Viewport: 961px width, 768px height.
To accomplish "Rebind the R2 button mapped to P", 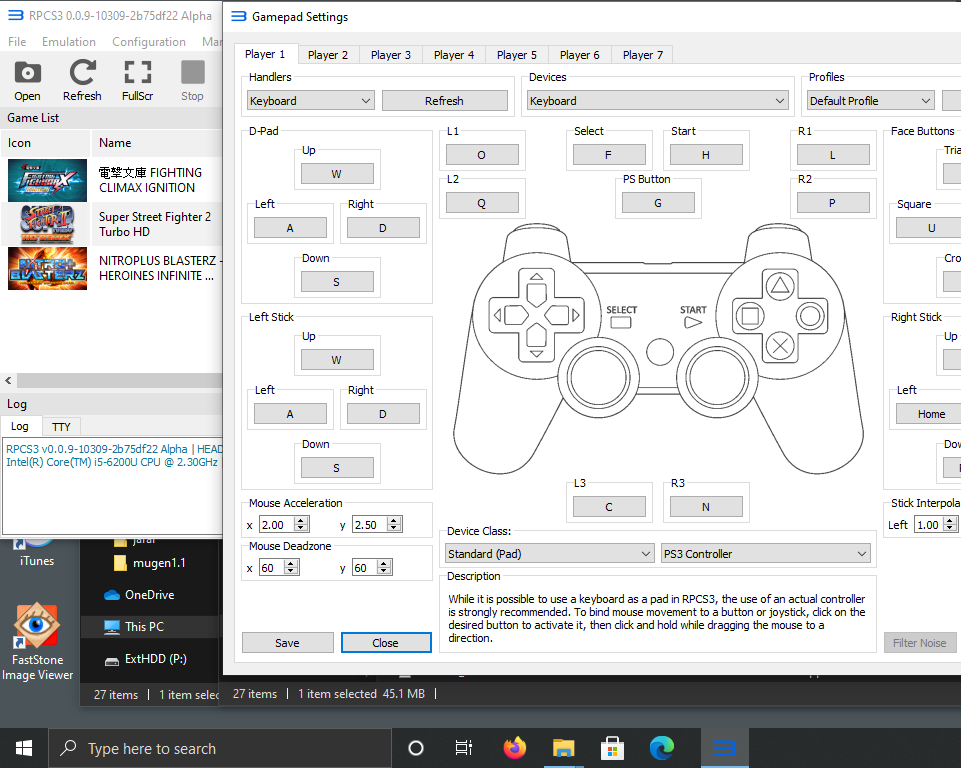I will (x=833, y=202).
